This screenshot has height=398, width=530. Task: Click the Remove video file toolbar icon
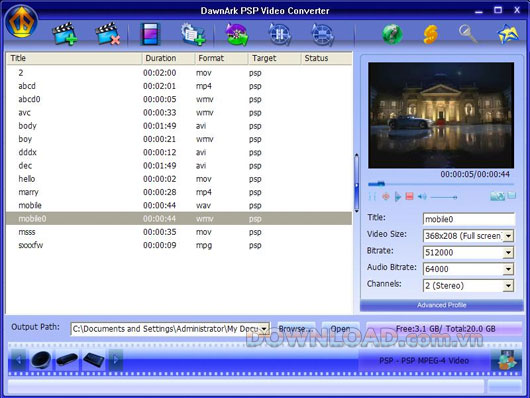pos(108,34)
